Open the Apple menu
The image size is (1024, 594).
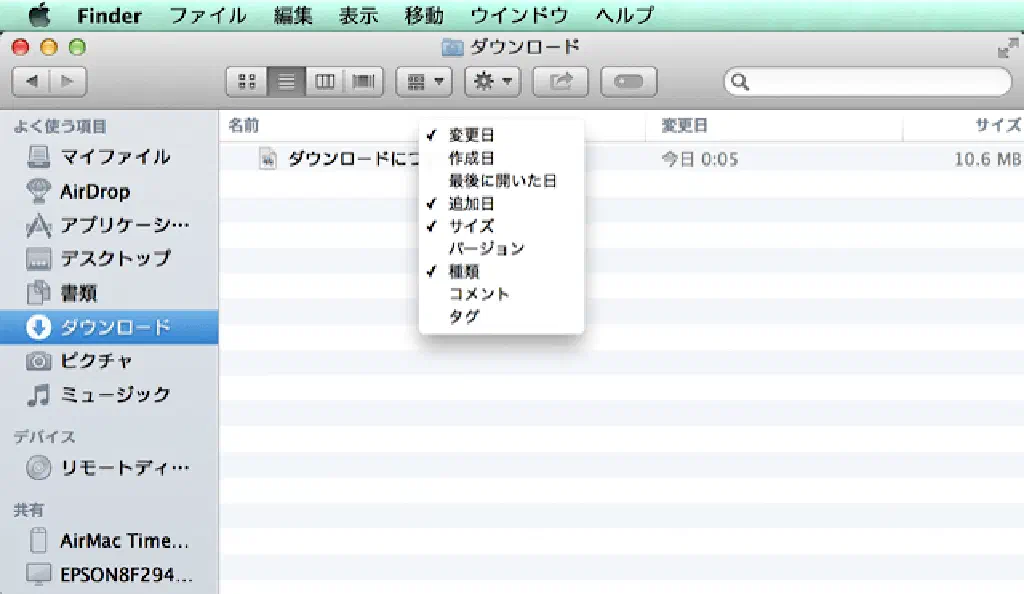(x=39, y=15)
